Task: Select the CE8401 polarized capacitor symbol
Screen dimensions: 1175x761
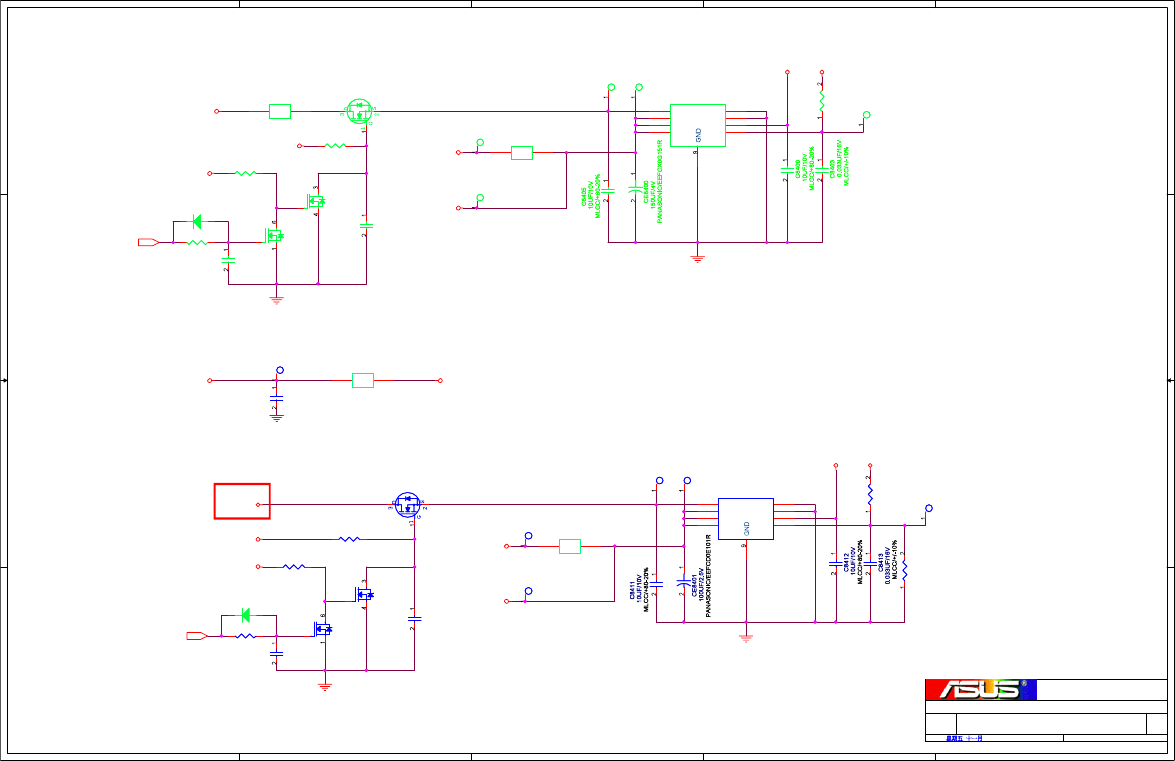Action: coord(683,581)
